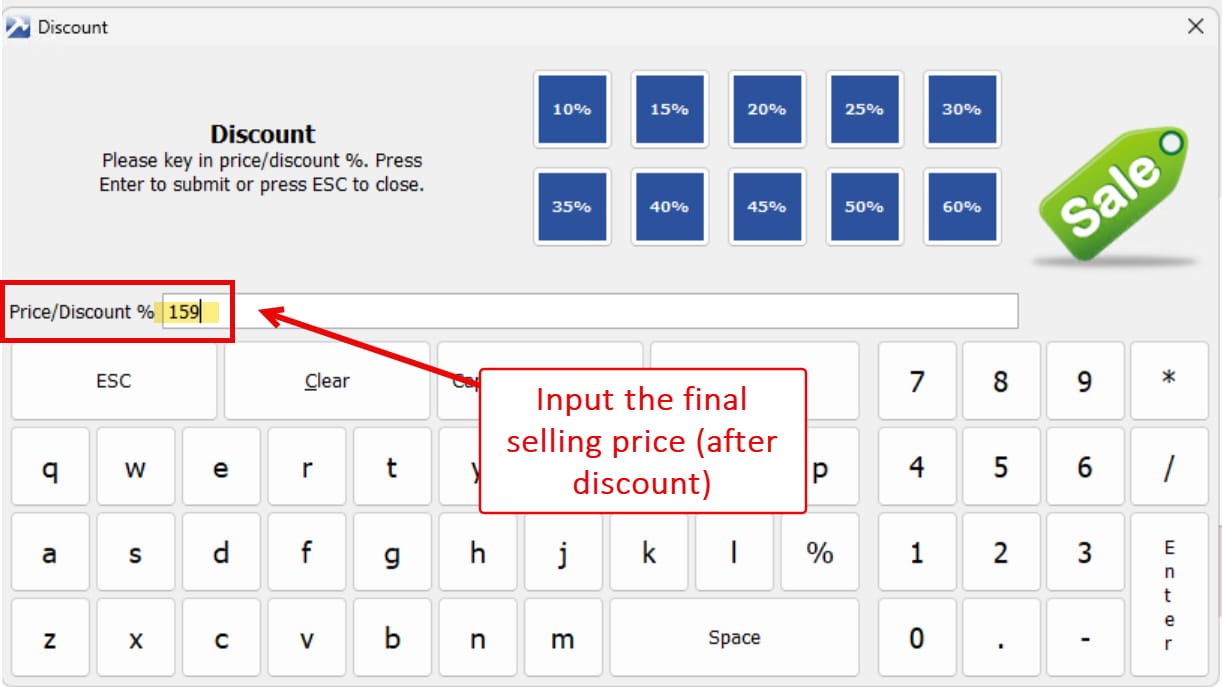Click into the Price/Discount % input field

(x=600, y=312)
